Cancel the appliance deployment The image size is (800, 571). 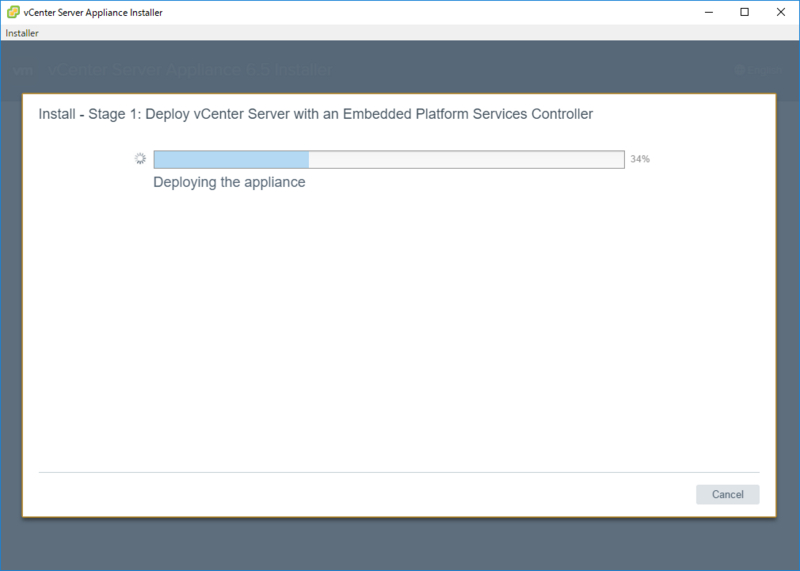728,494
